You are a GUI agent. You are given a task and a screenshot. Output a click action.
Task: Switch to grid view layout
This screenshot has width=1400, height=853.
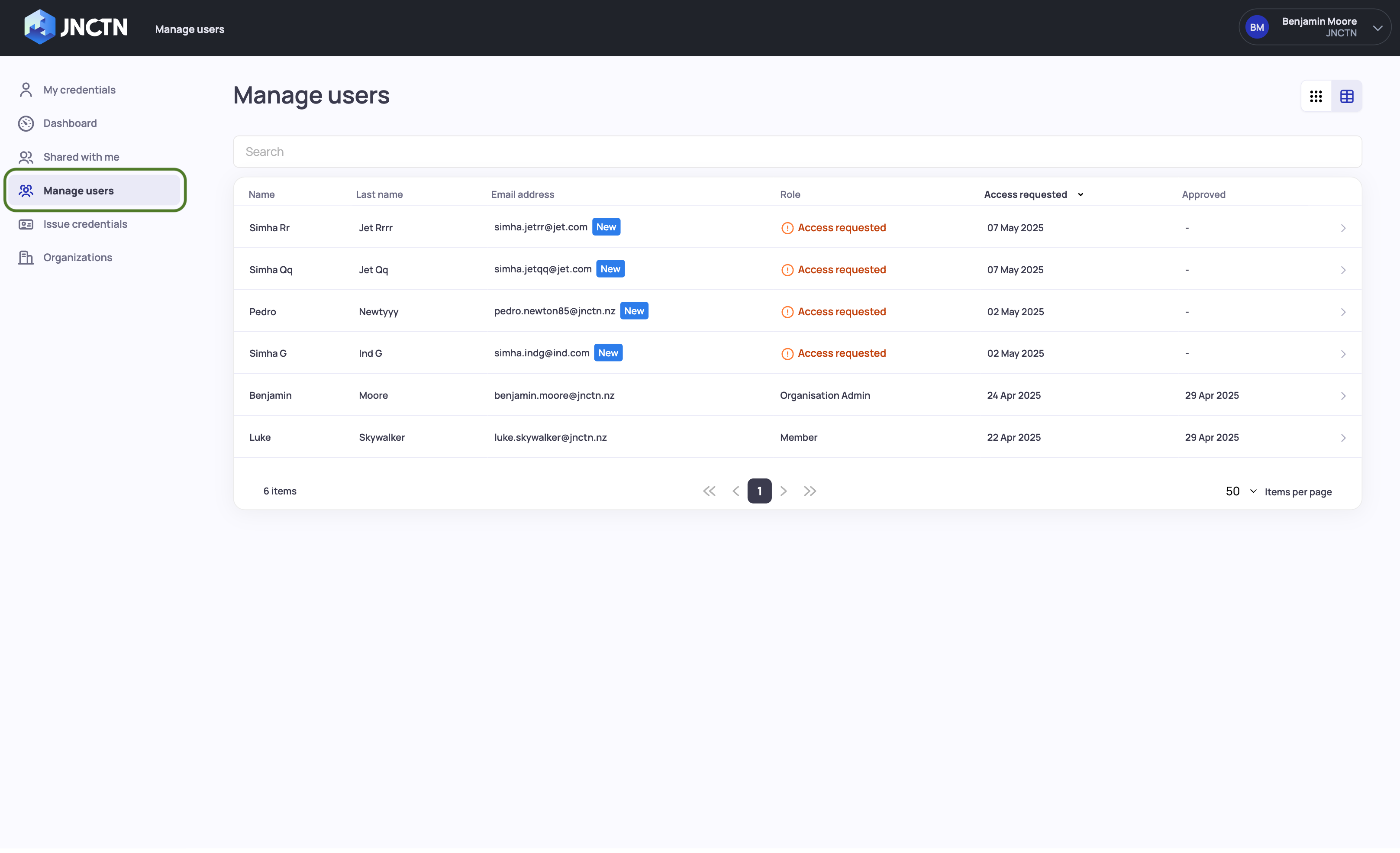(1316, 96)
